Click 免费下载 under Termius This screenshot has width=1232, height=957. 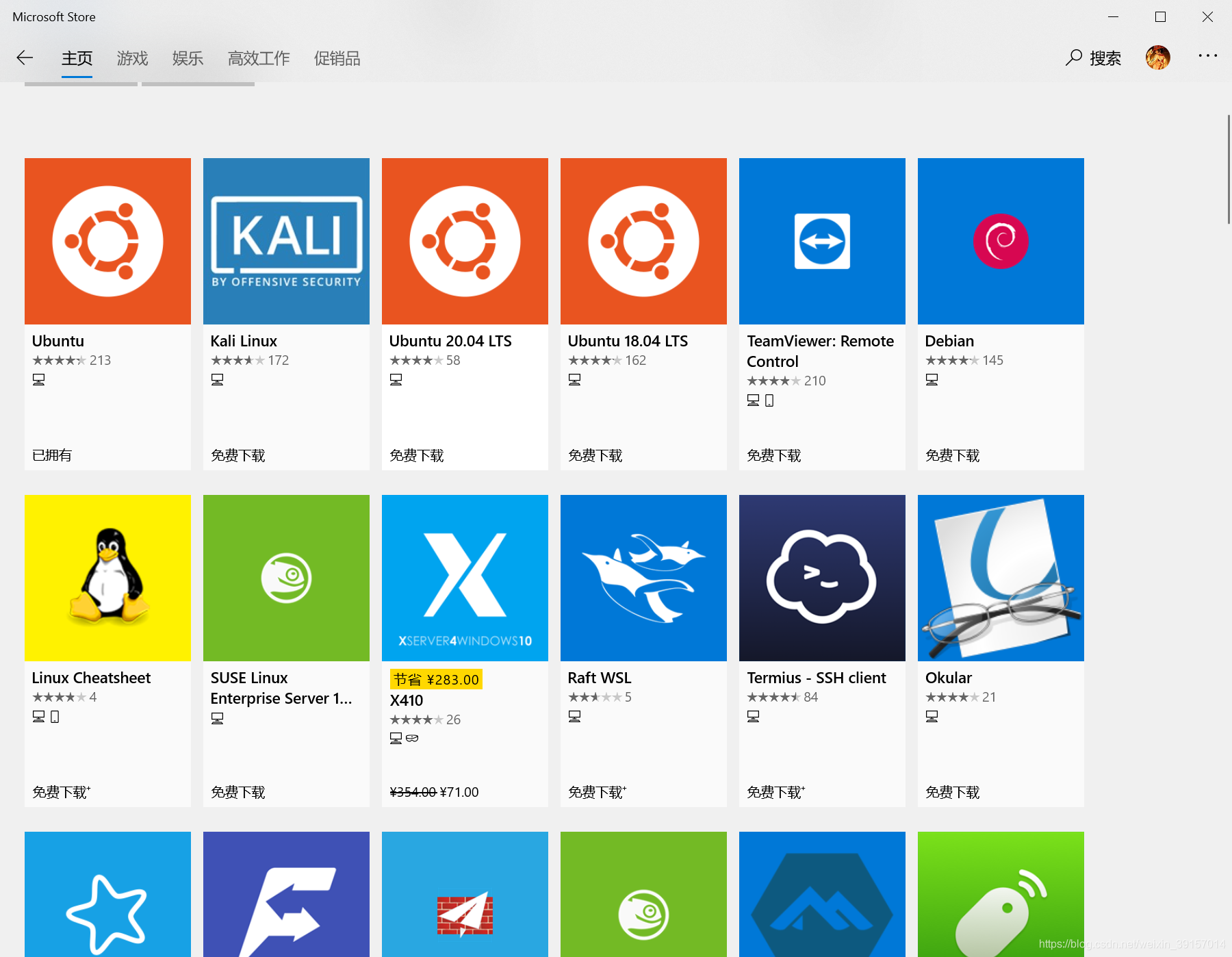pyautogui.click(x=775, y=792)
